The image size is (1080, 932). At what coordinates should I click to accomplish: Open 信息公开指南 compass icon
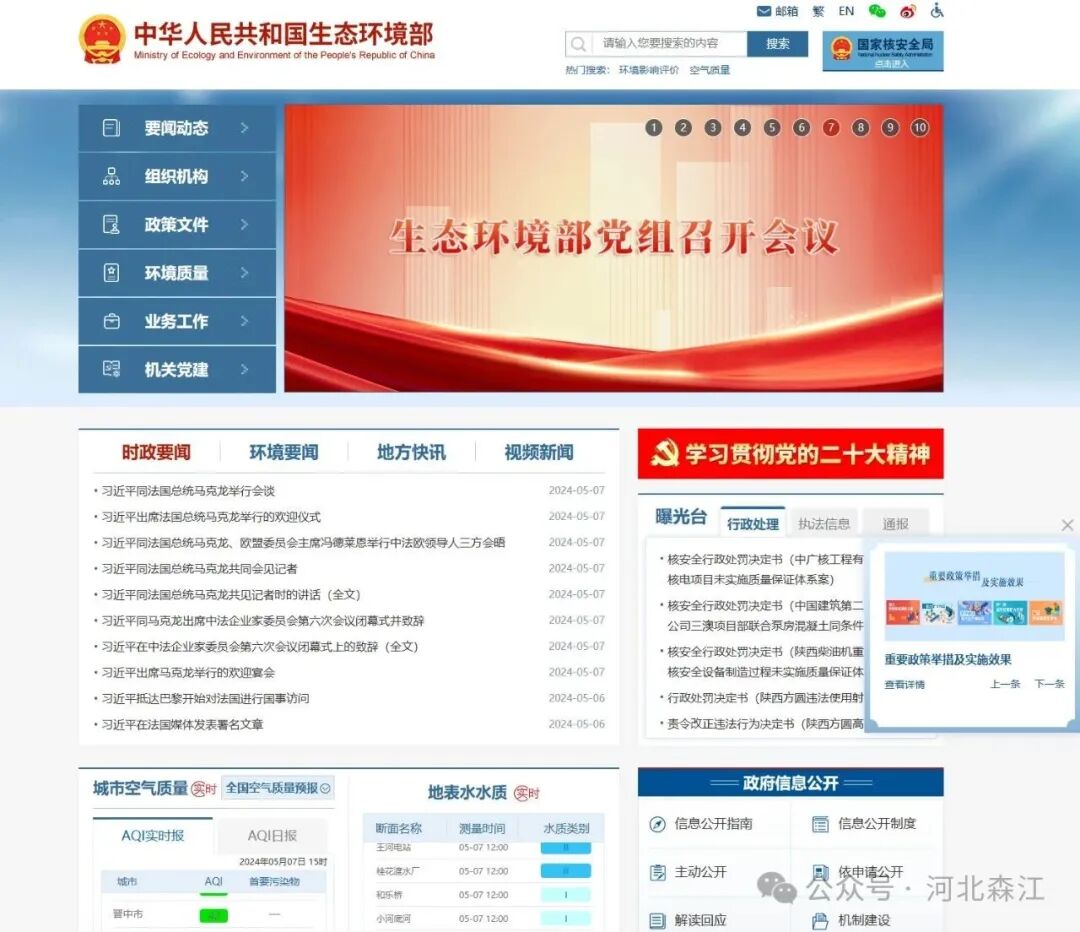coord(657,824)
